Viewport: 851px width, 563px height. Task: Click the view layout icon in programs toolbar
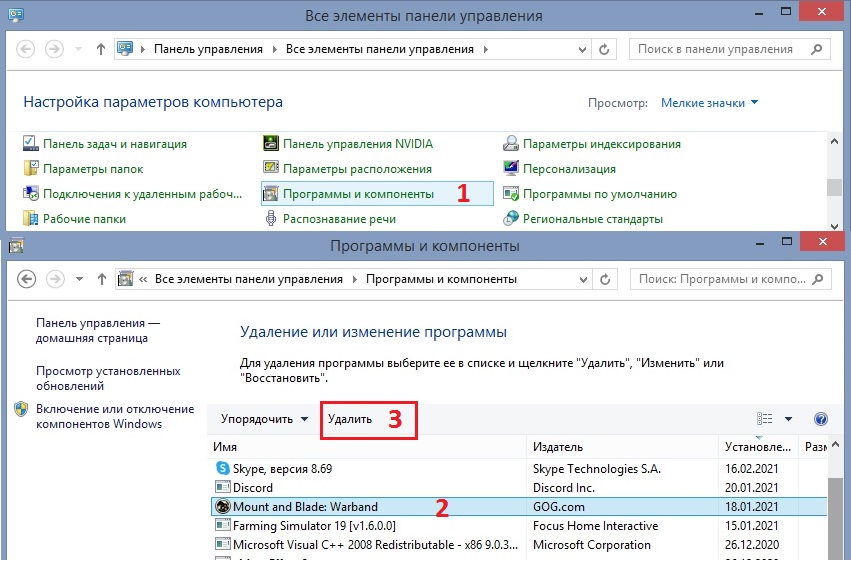coord(764,419)
